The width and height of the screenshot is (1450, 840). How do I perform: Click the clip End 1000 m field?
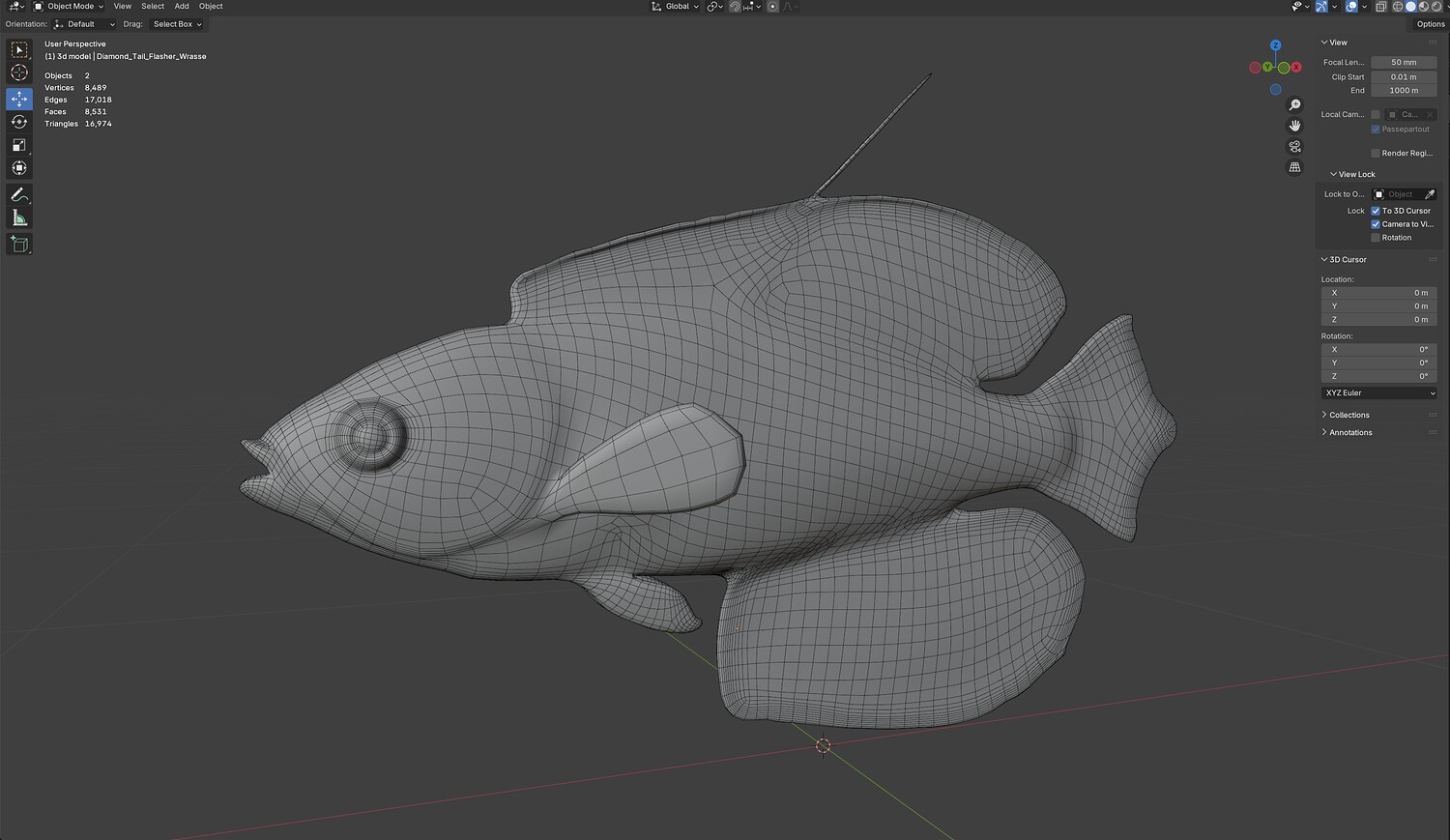click(x=1404, y=91)
